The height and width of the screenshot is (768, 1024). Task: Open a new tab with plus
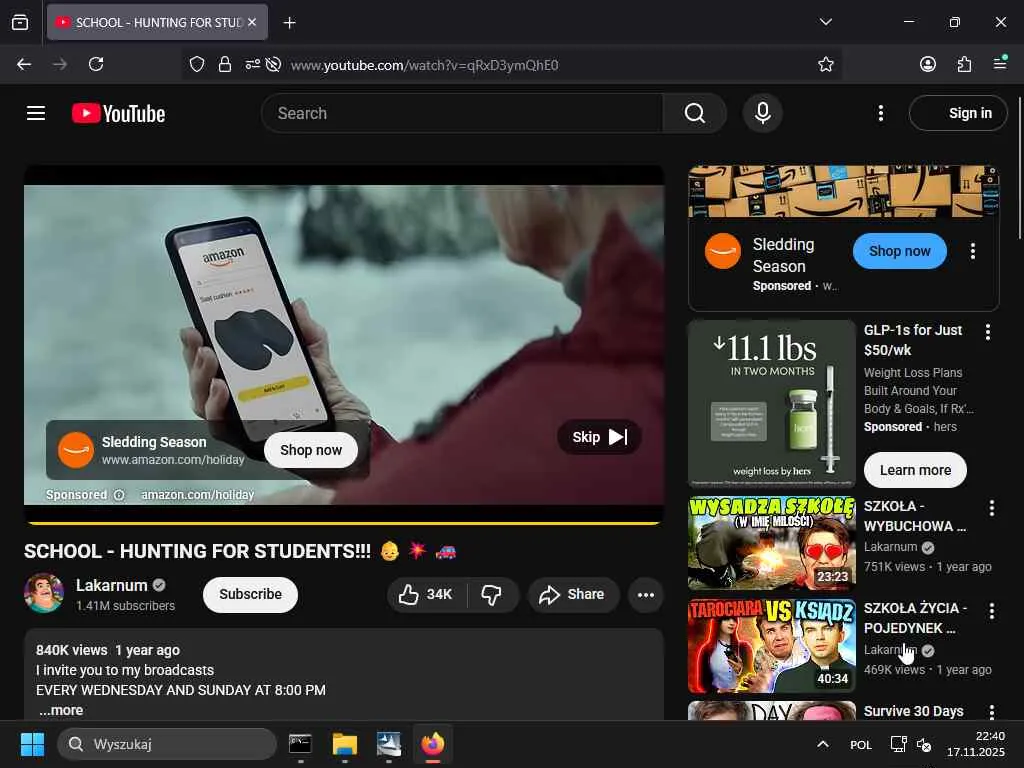[289, 23]
